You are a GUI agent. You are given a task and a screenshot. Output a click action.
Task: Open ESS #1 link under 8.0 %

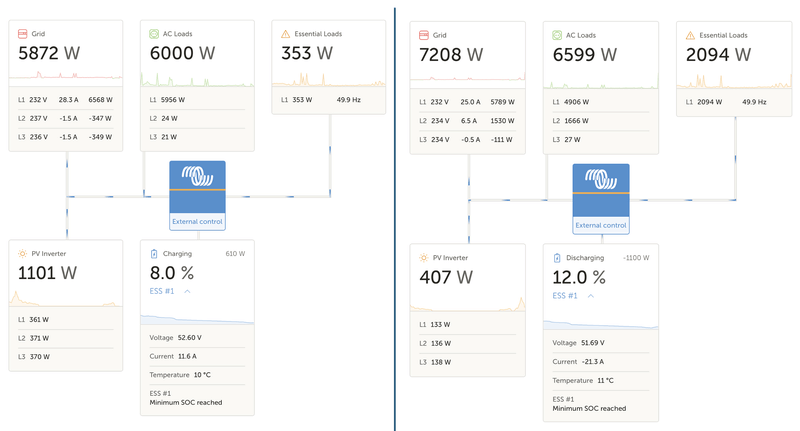click(162, 291)
